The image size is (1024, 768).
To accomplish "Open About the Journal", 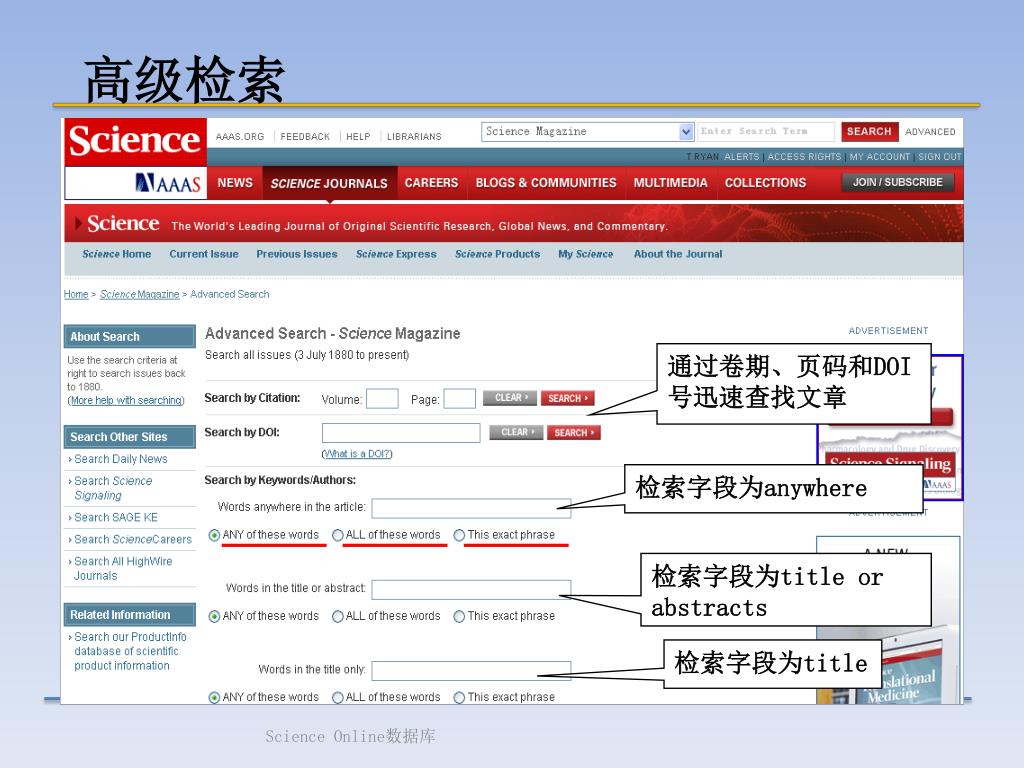I will (x=678, y=254).
